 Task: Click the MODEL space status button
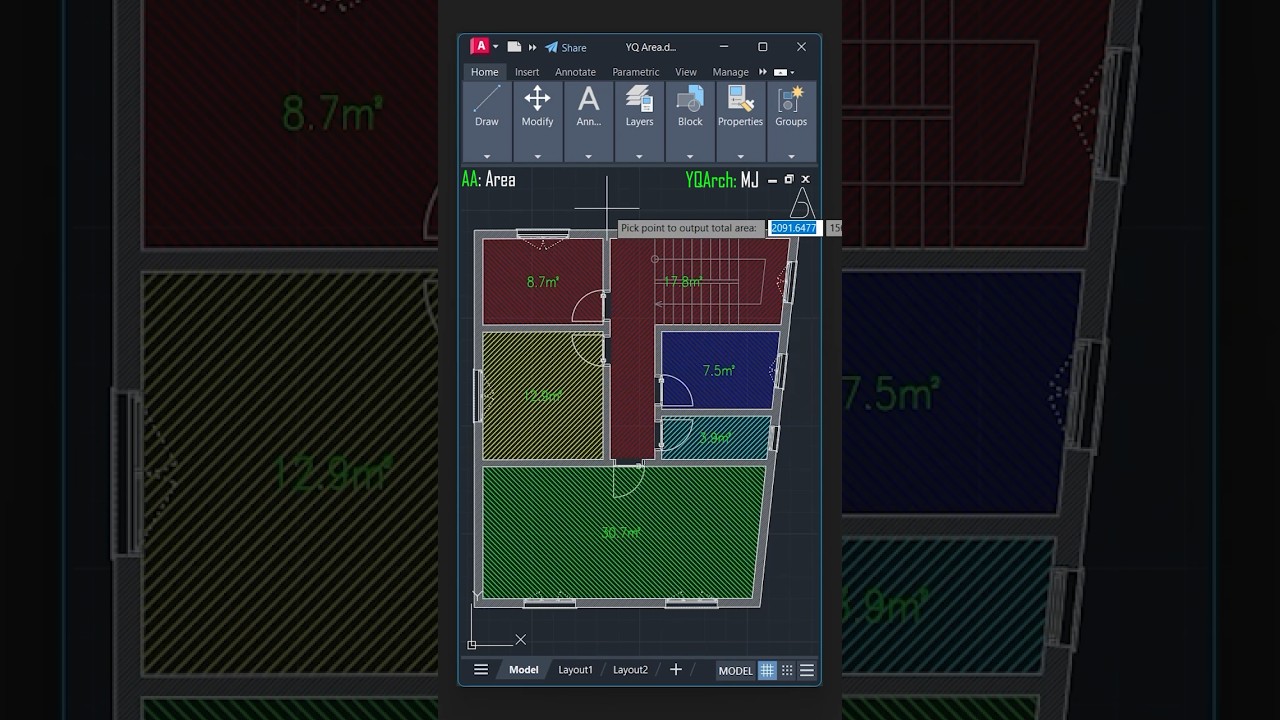tap(735, 671)
